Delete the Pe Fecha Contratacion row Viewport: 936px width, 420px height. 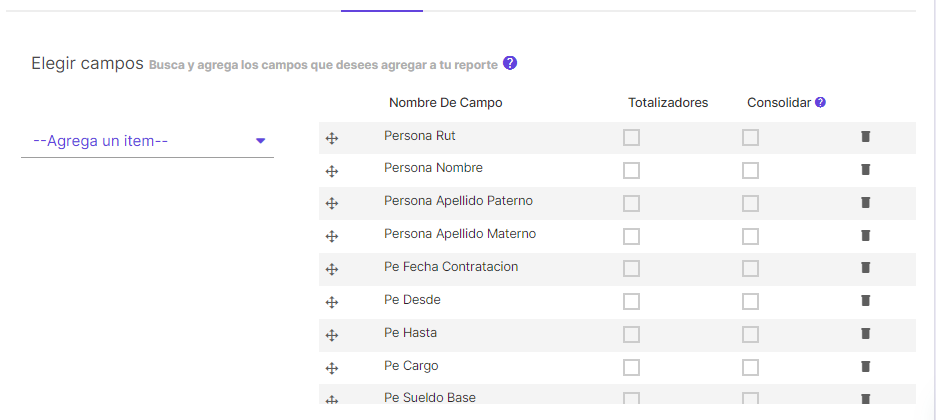point(865,267)
